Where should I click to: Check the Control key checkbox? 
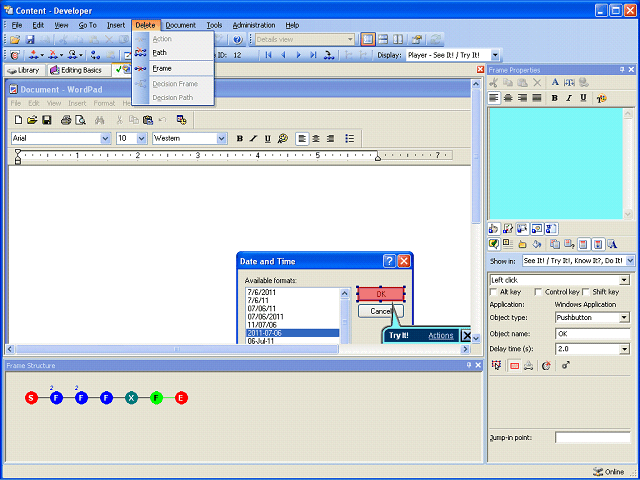[x=538, y=292]
